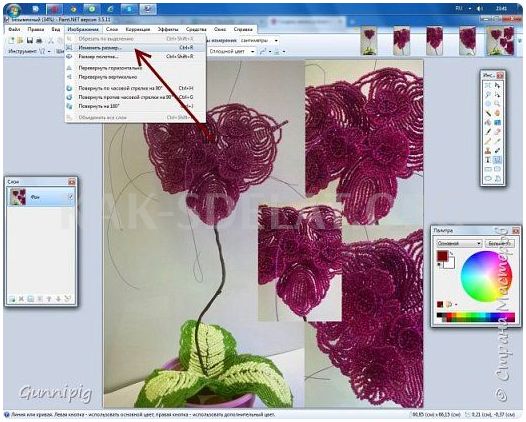
Task: Select the Text tool in tools panel
Action: coord(488,160)
